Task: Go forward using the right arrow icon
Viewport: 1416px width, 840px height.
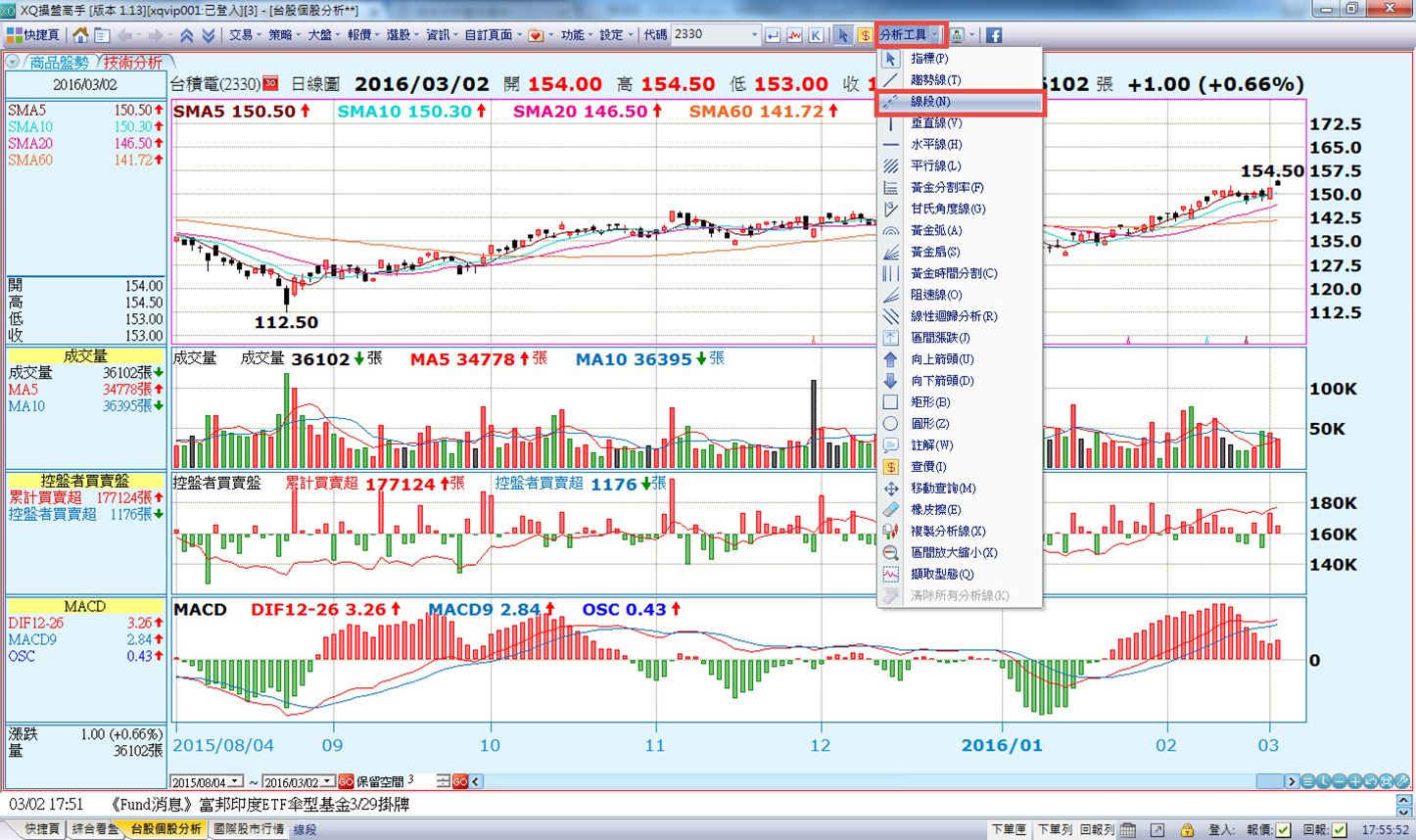Action: (x=155, y=35)
